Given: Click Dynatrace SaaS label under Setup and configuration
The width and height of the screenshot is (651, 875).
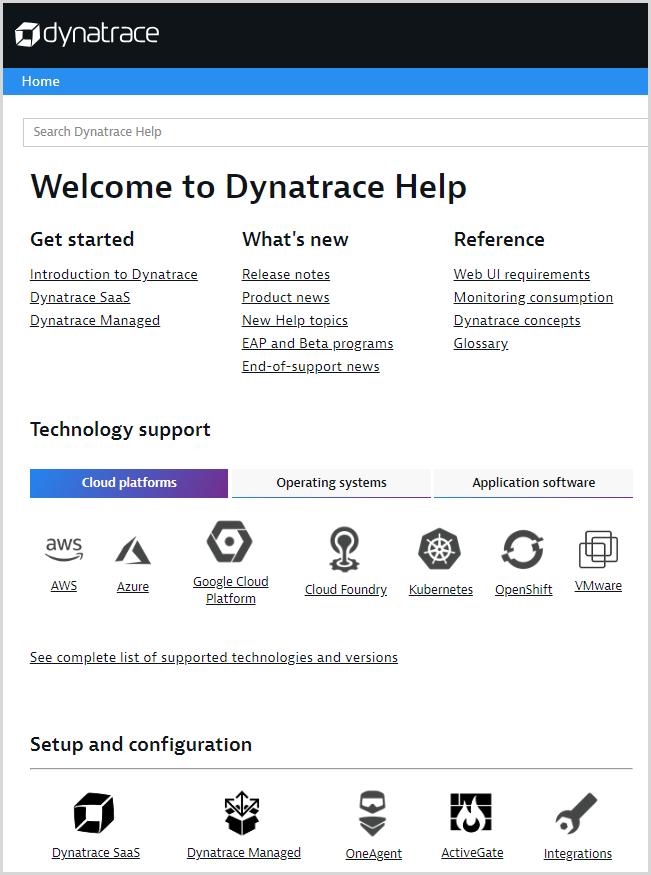Looking at the screenshot, I should click(x=96, y=853).
